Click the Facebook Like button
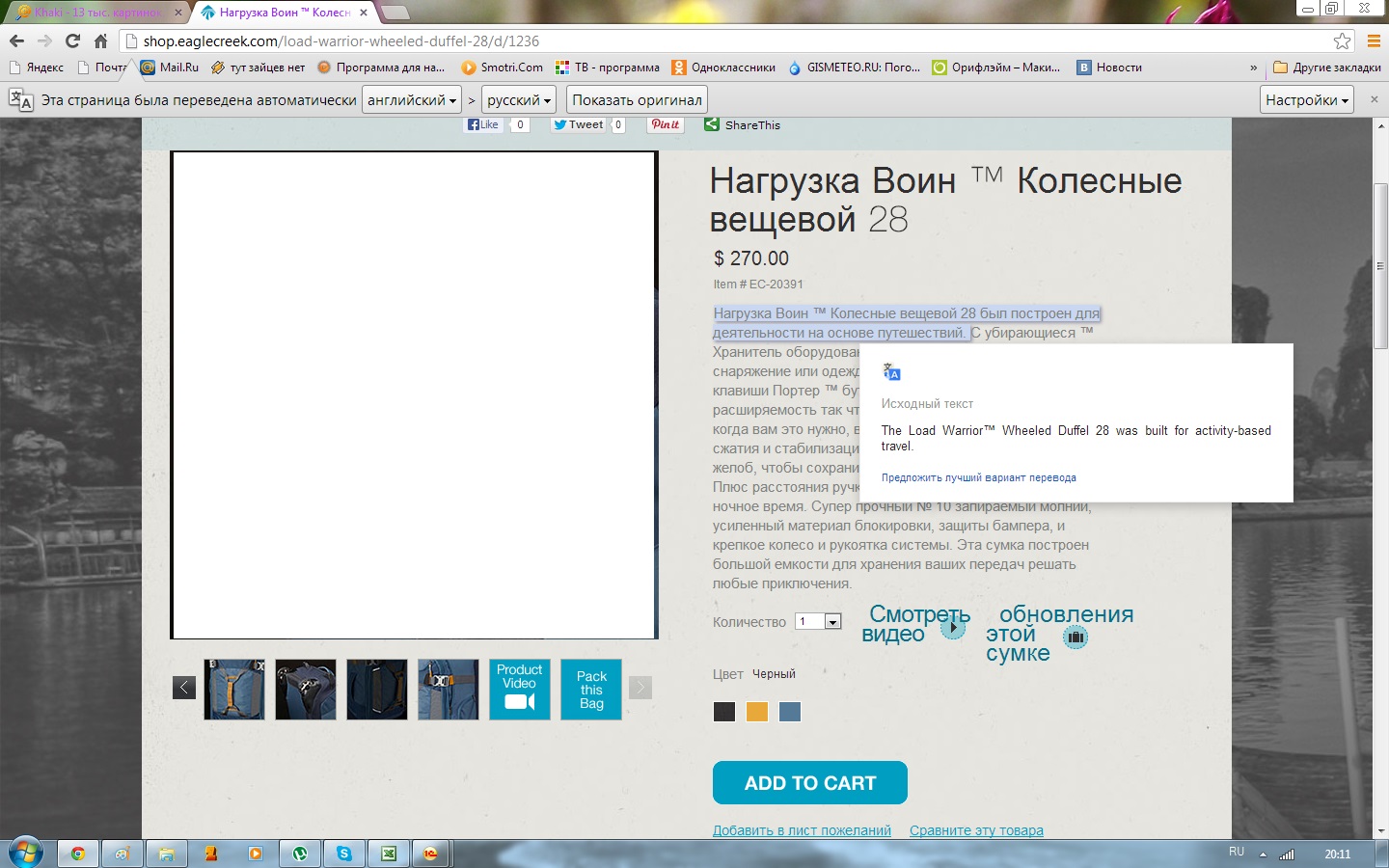 tap(483, 124)
